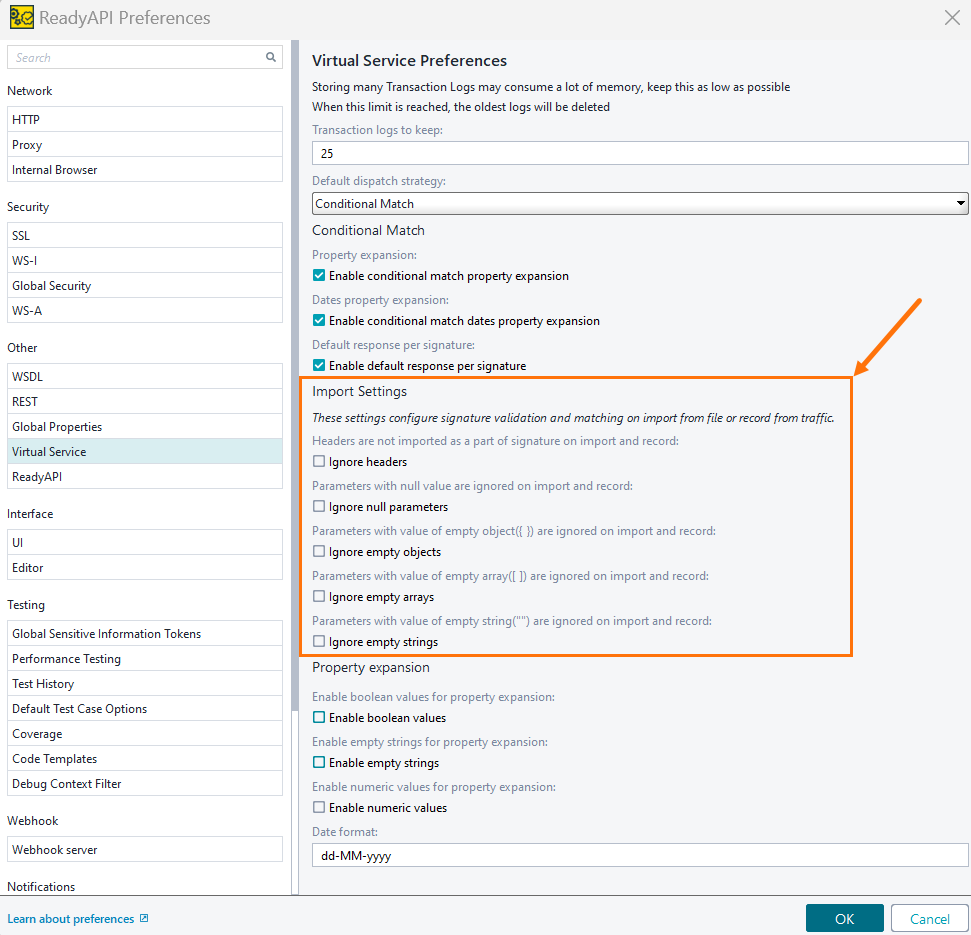Check Ignore empty strings
The width and height of the screenshot is (971, 935).
320,642
